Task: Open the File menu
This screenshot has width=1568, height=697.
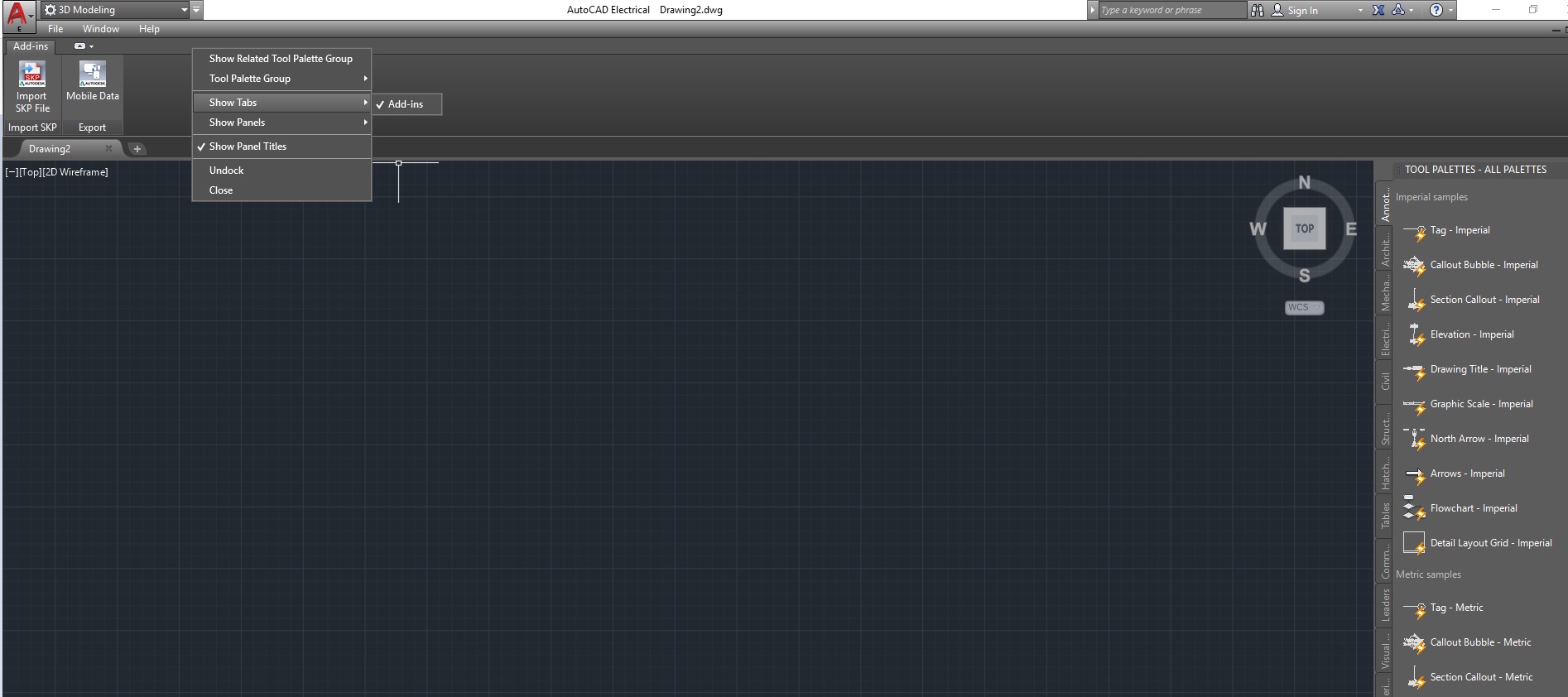Action: pyautogui.click(x=55, y=29)
